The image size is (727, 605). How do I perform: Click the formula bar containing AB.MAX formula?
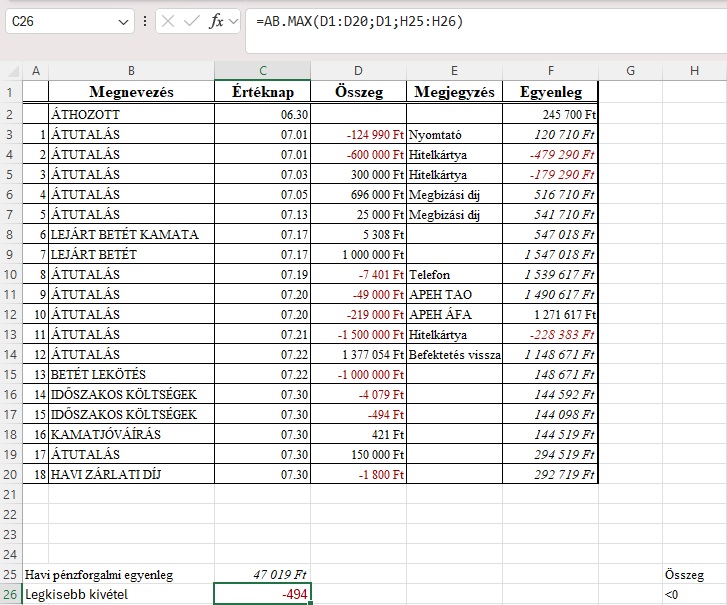pyautogui.click(x=480, y=21)
